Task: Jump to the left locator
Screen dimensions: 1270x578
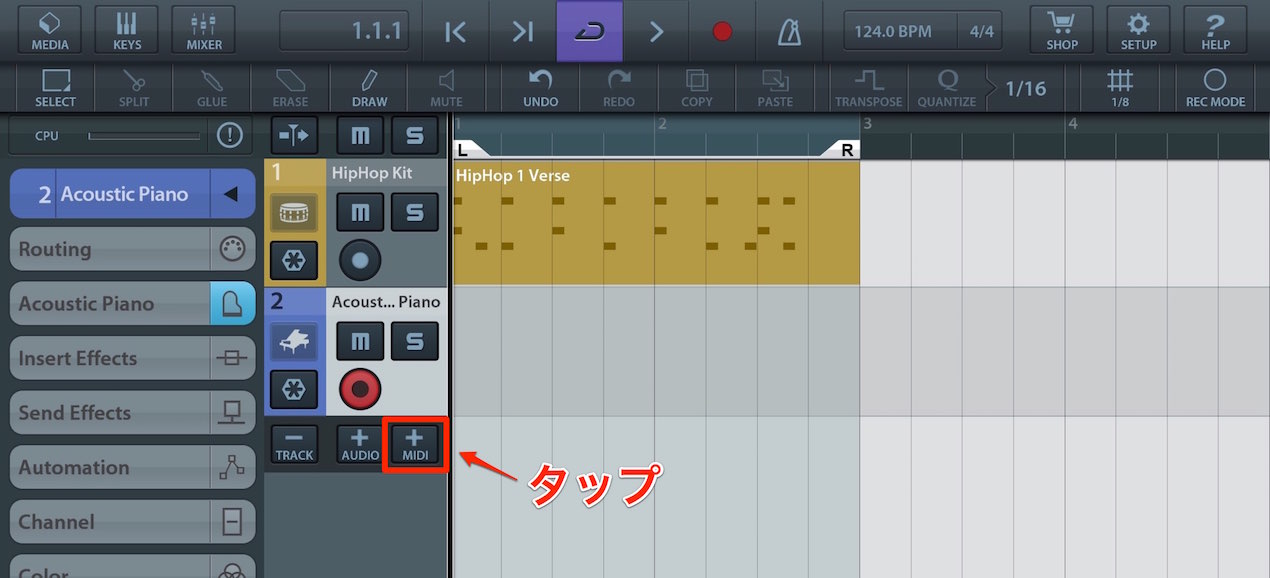Action: 456,31
